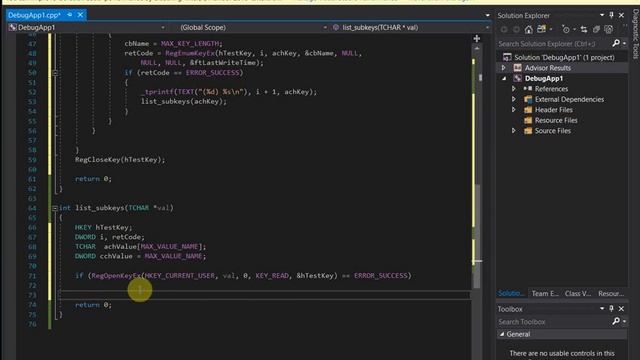Viewport: 640px width, 360px height.
Task: Expand the Source Files folder
Action: point(514,131)
